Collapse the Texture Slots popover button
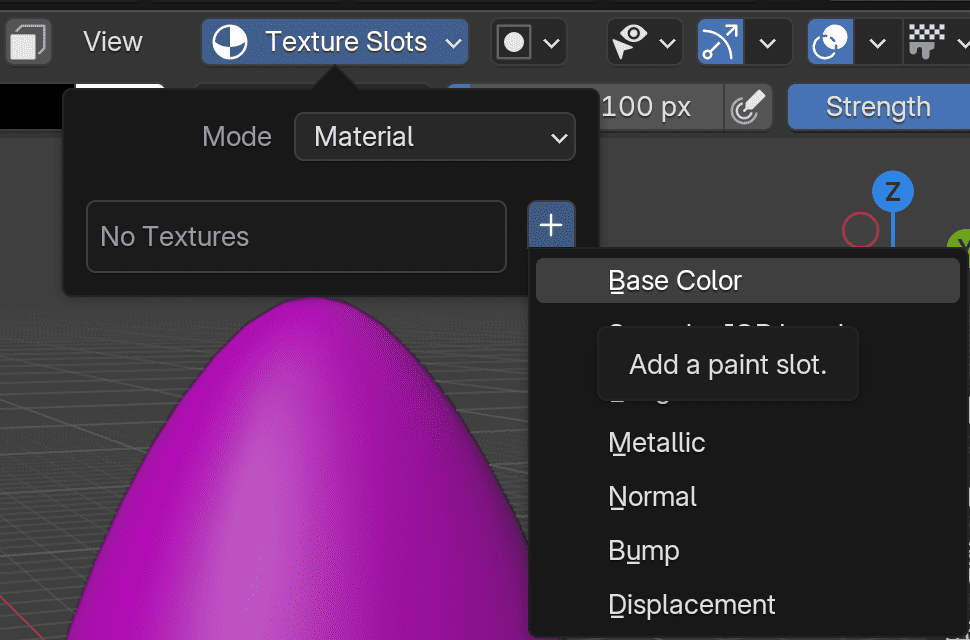 tap(335, 42)
